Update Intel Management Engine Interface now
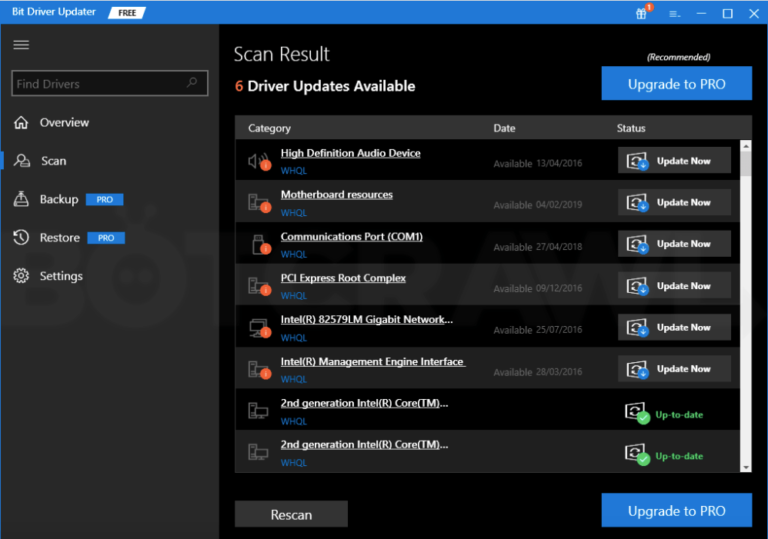The image size is (768, 539). [674, 368]
